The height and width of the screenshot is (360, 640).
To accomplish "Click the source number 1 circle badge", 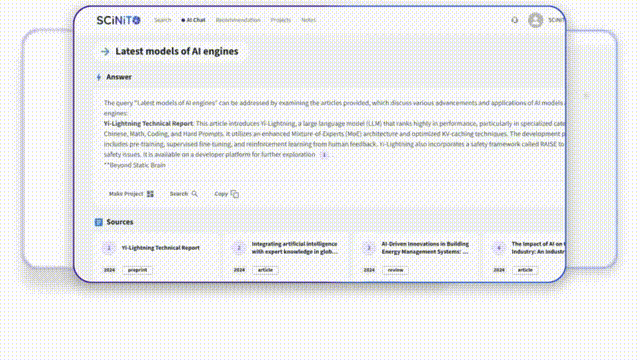I will click(109, 248).
